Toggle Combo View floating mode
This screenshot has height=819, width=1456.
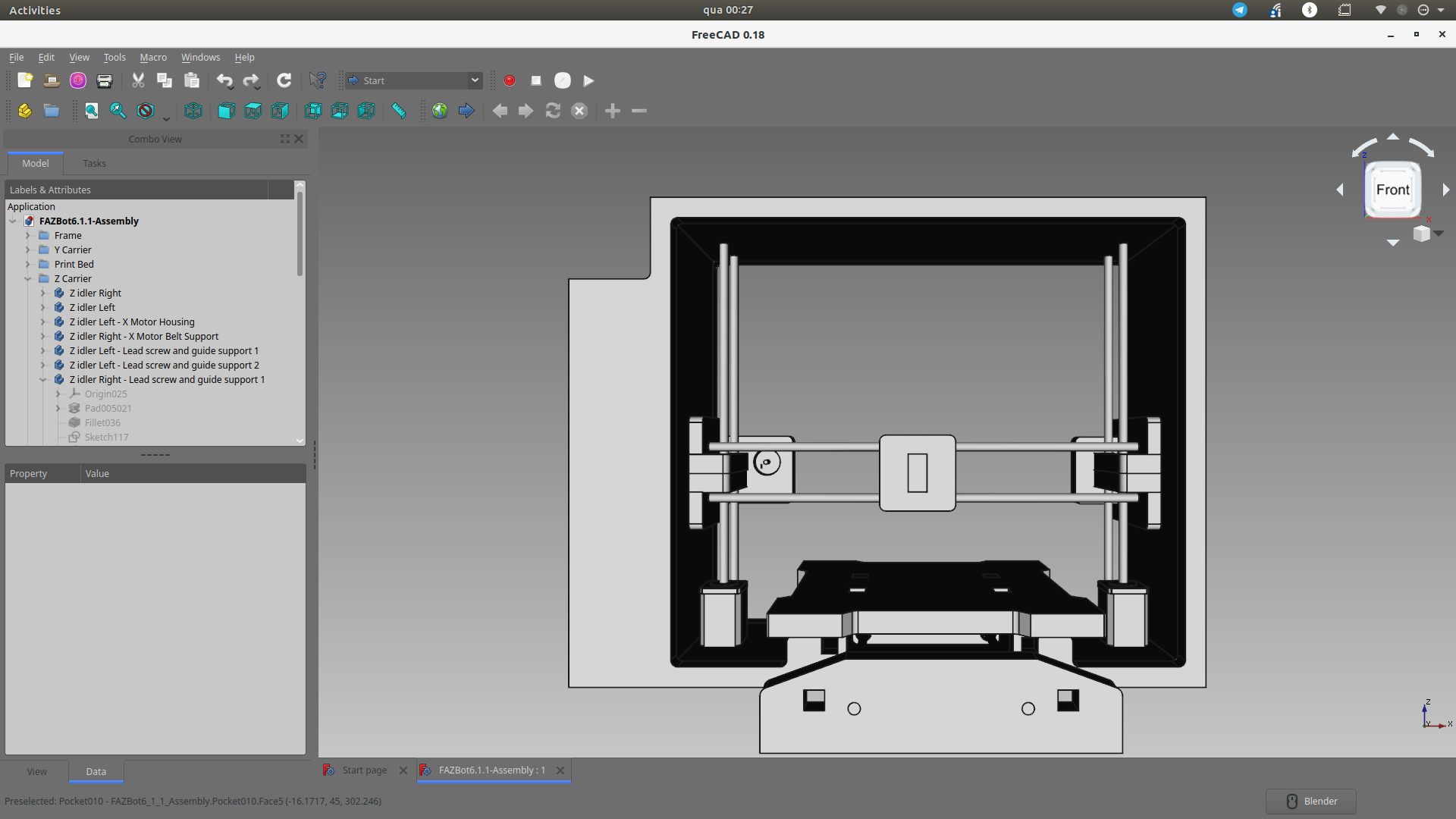point(285,139)
